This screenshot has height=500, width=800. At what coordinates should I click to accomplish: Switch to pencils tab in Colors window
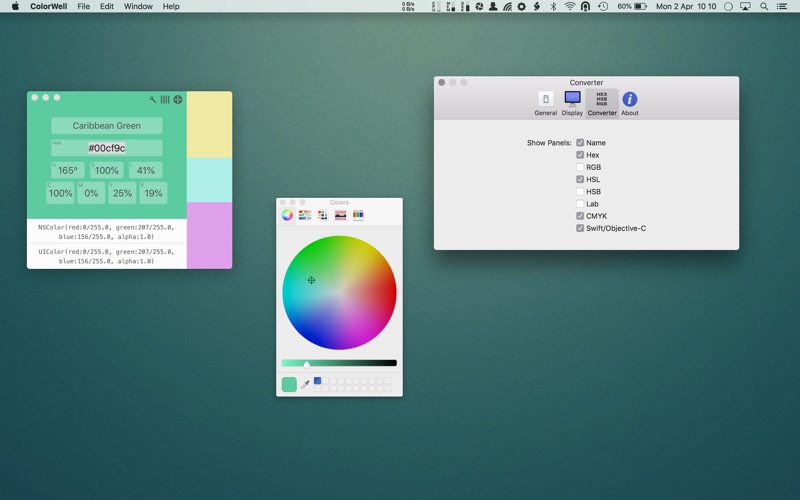358,215
